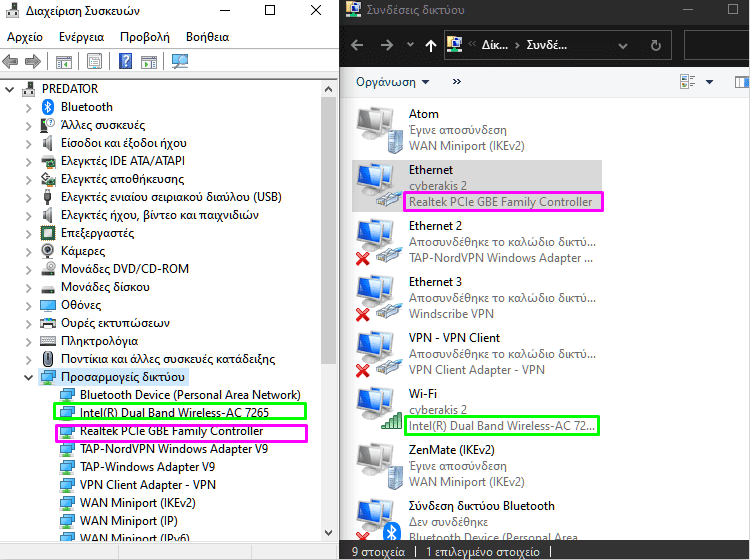
Task: Expand Είσοδοι και έξοδοι ήχου category
Action: 28,143
